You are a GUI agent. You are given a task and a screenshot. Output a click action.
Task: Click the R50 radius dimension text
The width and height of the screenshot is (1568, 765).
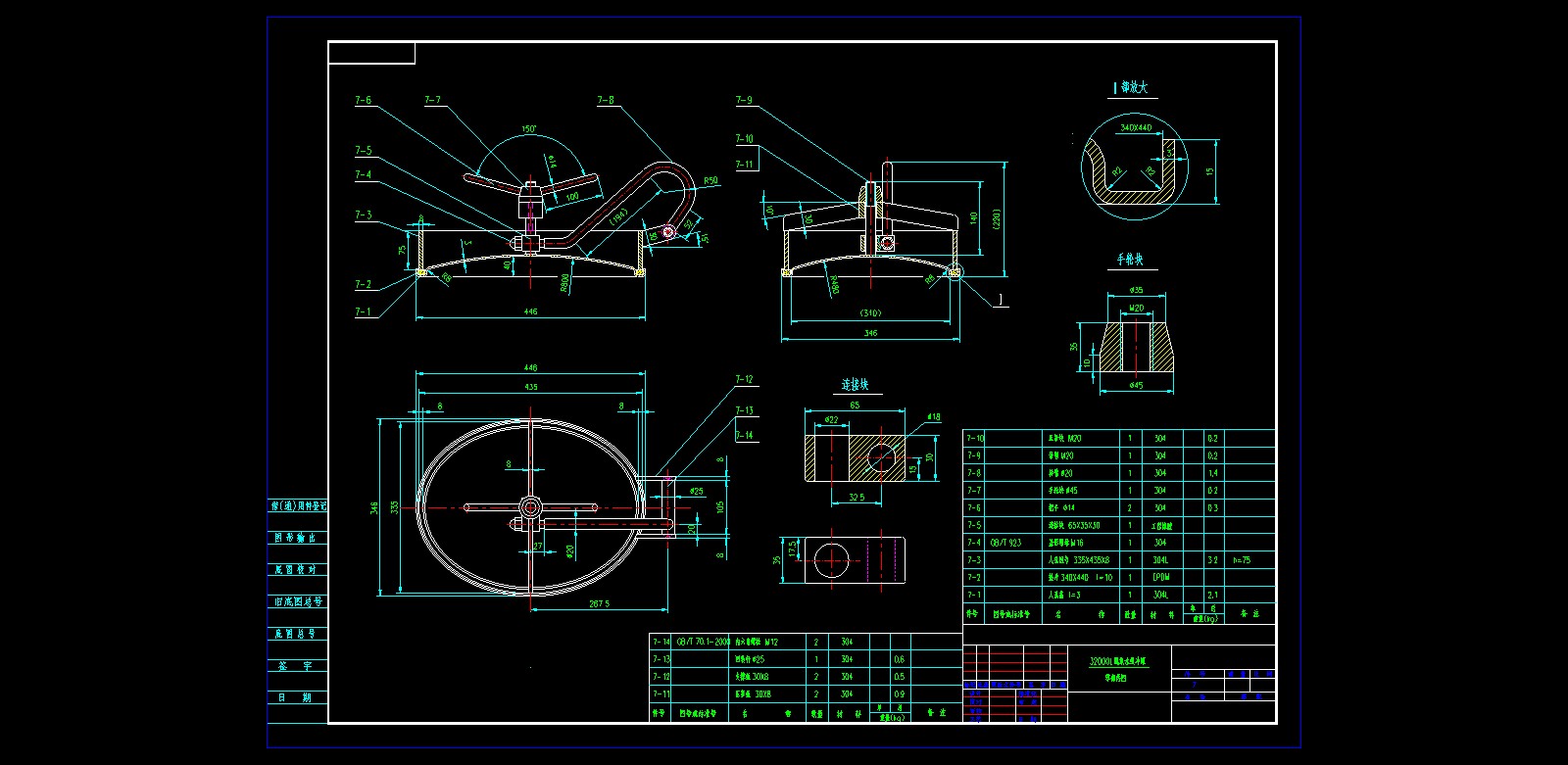click(x=710, y=181)
